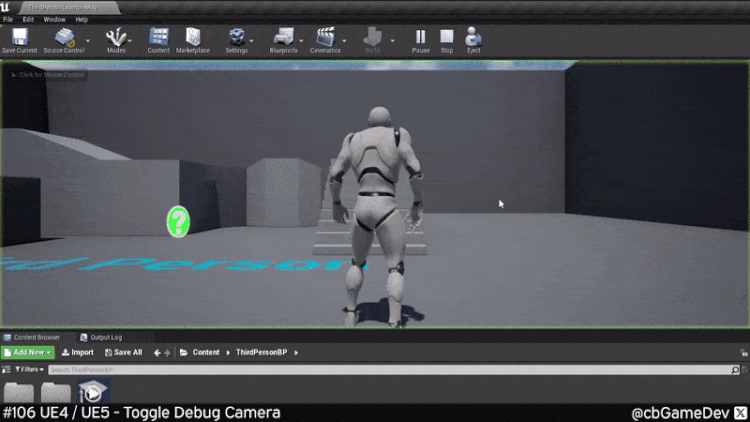Click the Save Current toolbar icon
The image size is (750, 422).
point(20,37)
